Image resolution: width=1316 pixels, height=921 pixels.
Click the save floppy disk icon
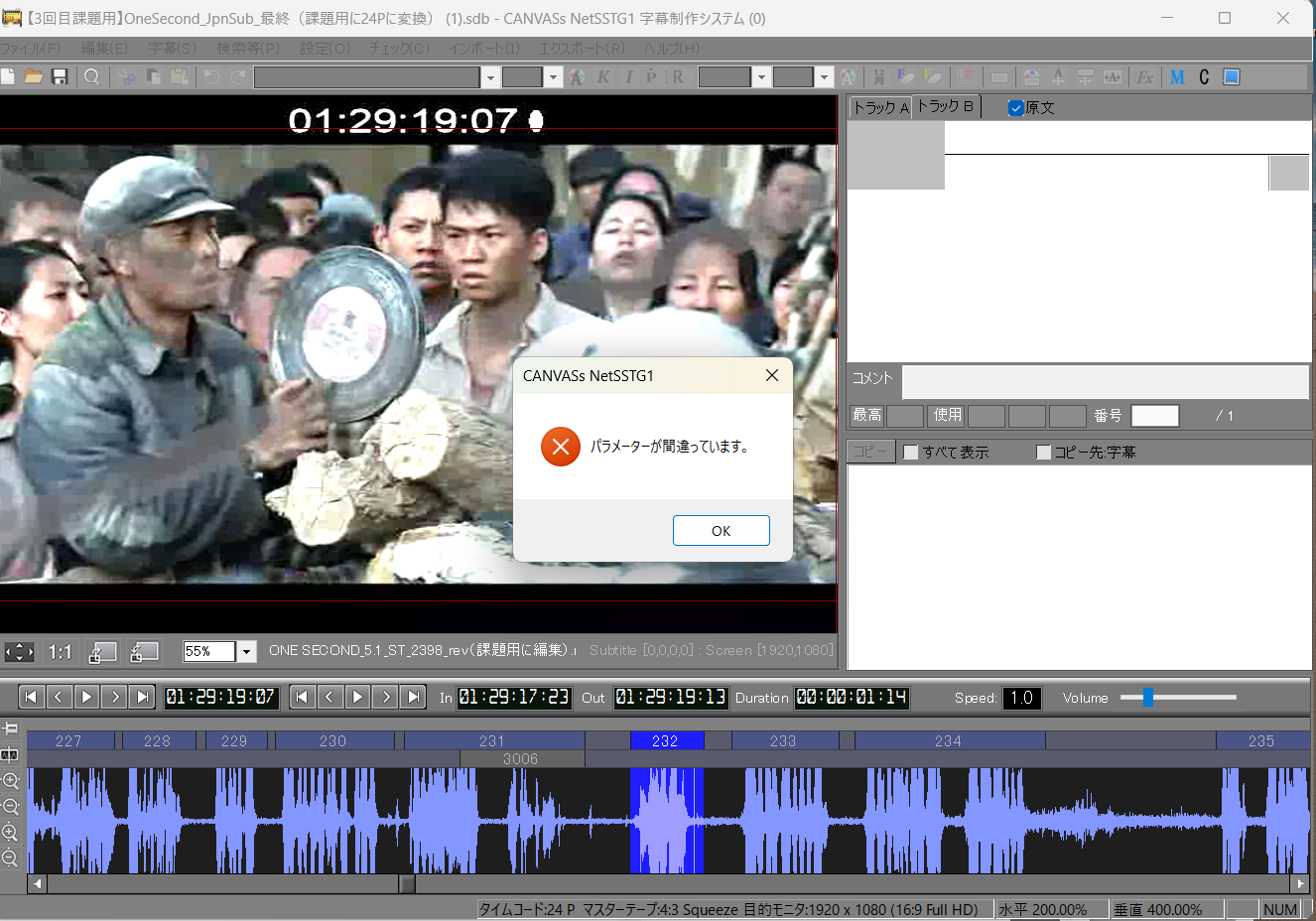60,77
